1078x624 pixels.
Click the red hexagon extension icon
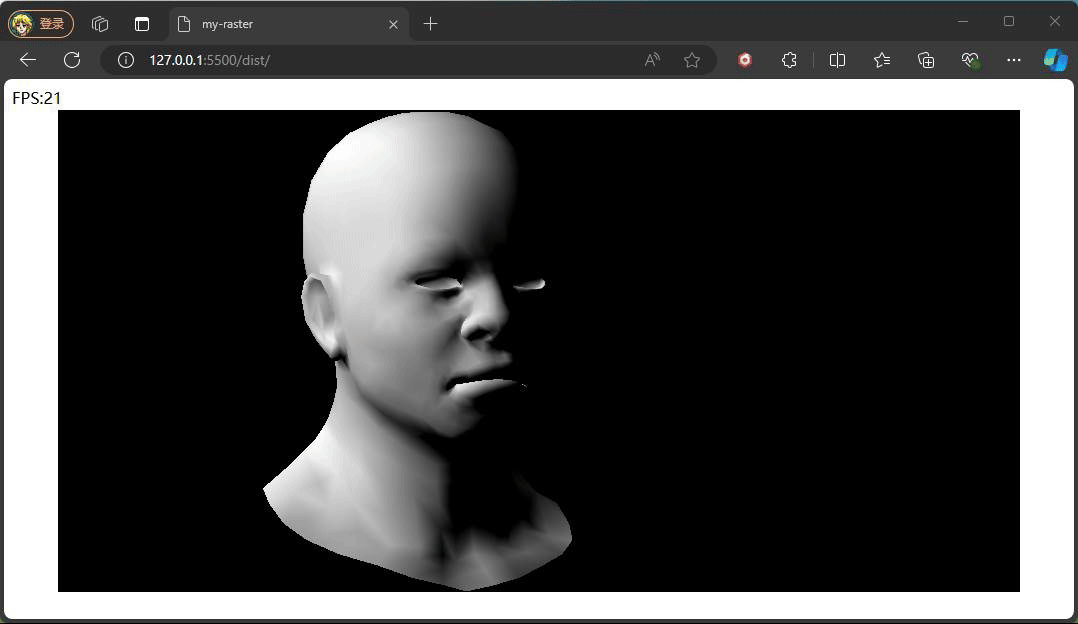coord(745,60)
